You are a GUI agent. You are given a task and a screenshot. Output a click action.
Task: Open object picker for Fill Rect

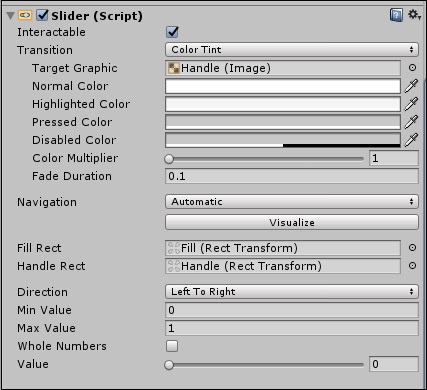point(412,248)
